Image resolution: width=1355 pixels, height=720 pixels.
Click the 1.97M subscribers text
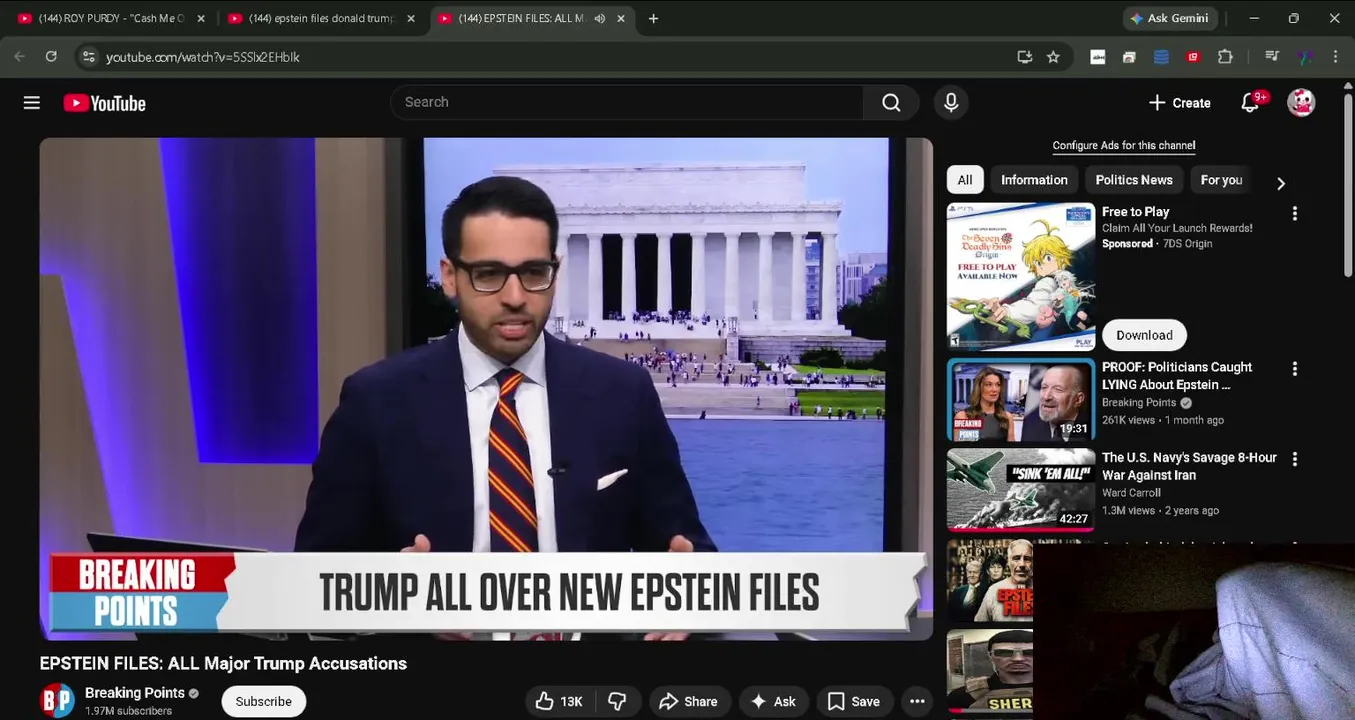tap(128, 711)
